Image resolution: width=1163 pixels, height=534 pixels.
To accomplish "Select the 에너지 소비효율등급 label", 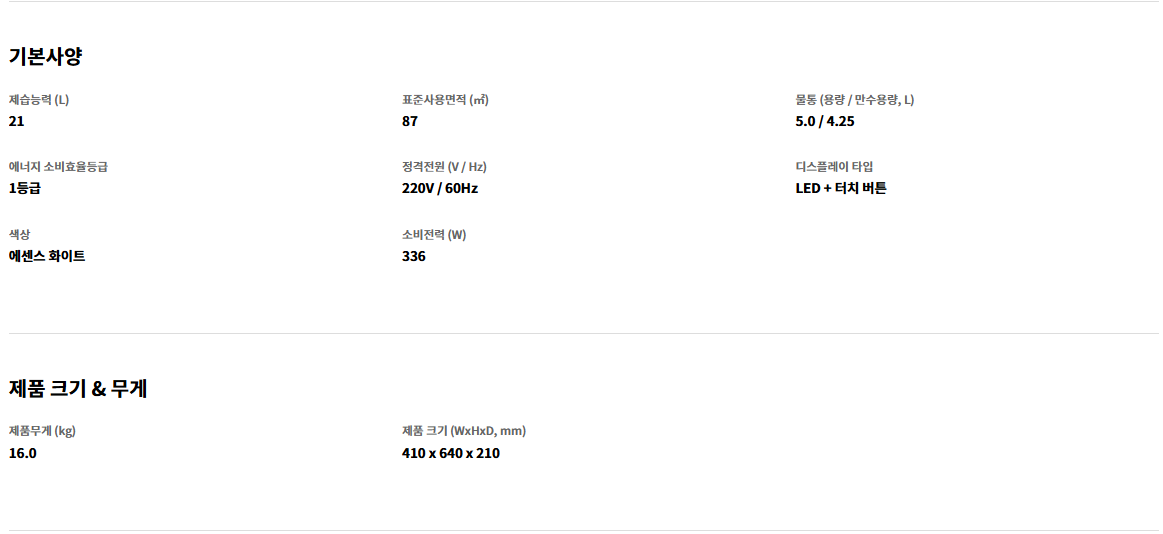I will 58,167.
